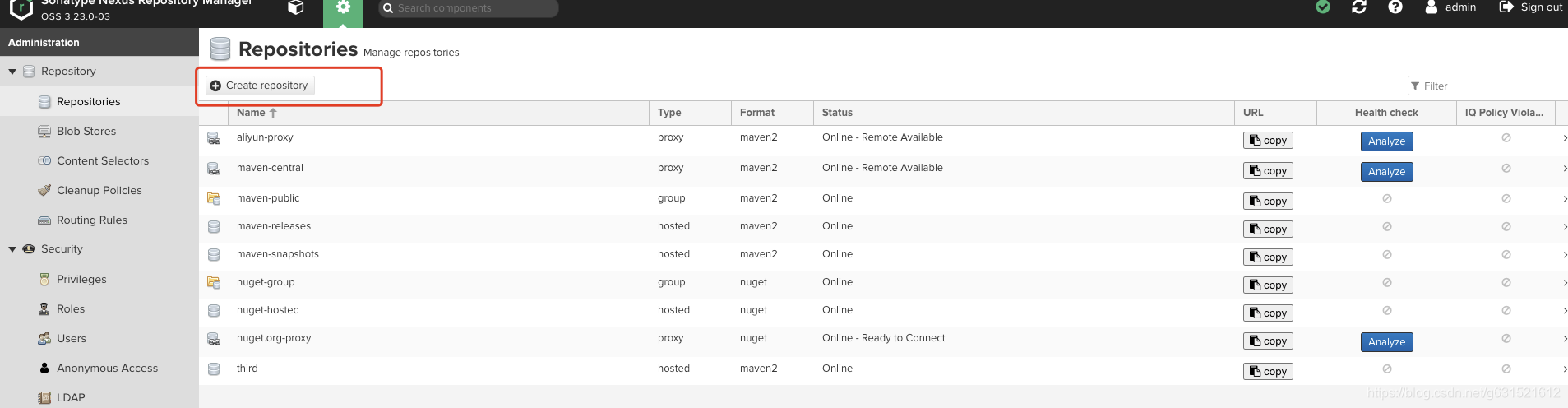
Task: Open Users in the sidebar
Action: 72,338
